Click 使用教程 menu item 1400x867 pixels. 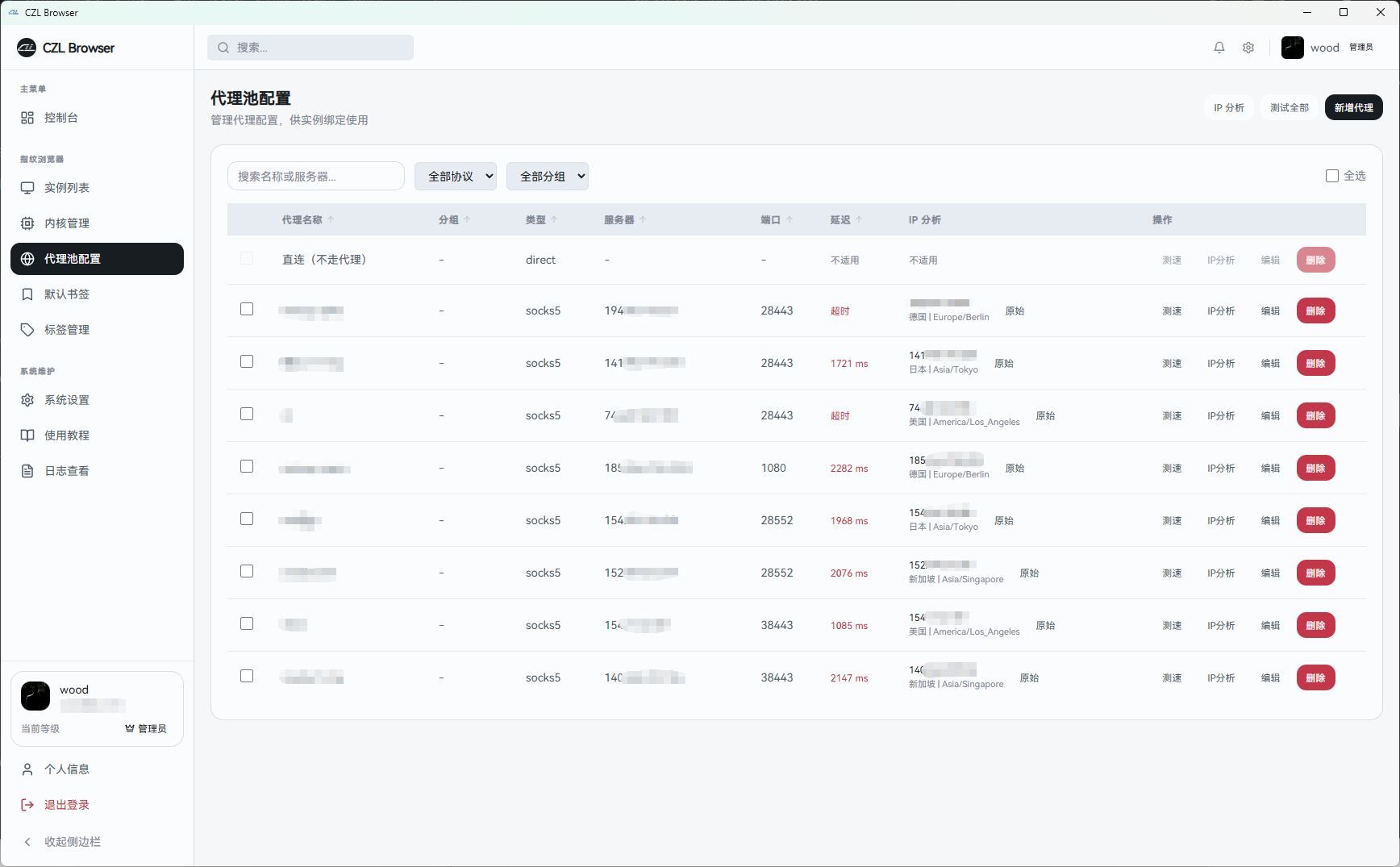[x=97, y=436]
